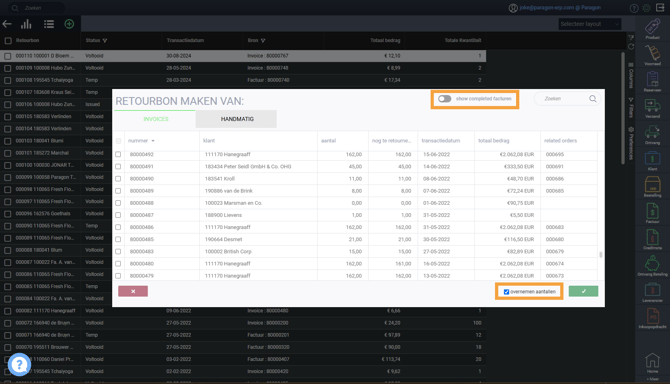Open the help chat bubble
This screenshot has width=670, height=384.
(x=19, y=364)
